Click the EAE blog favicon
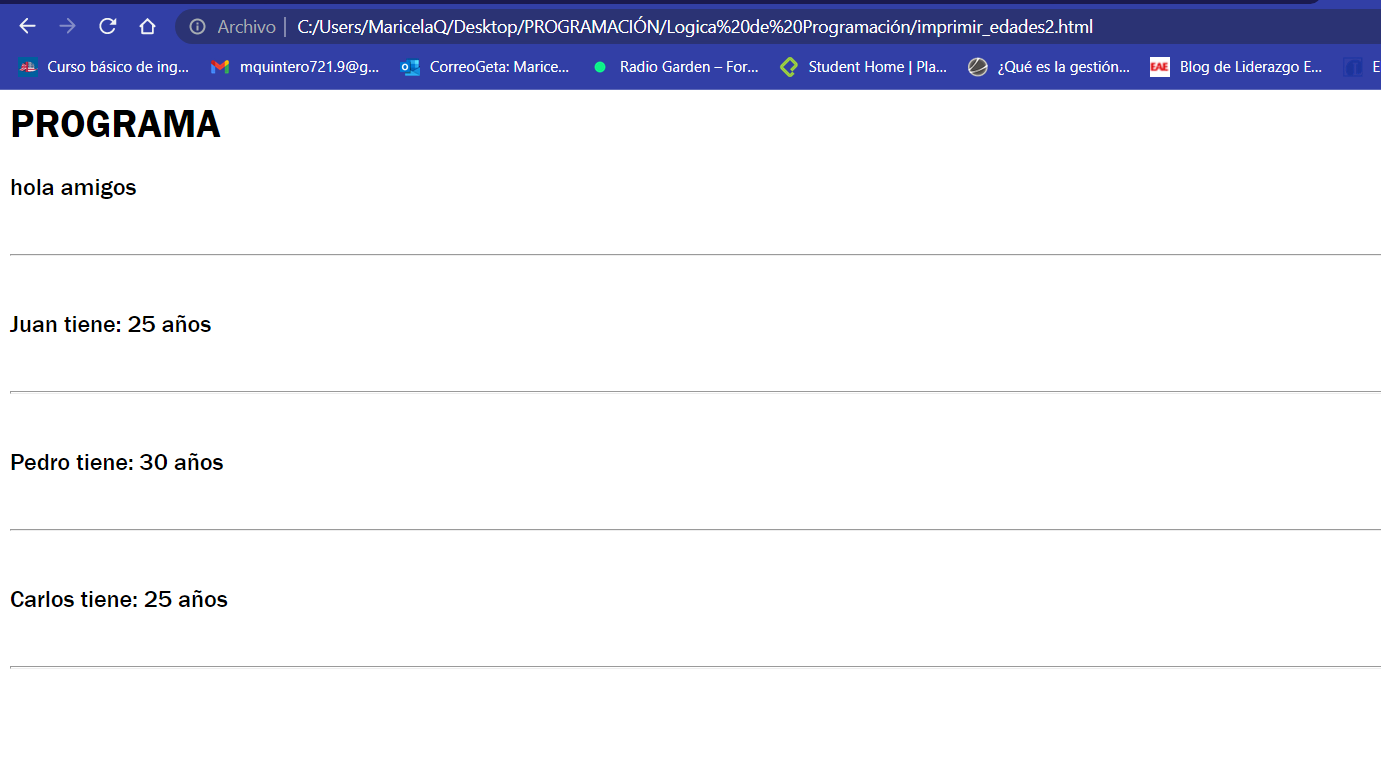1381x760 pixels. pyautogui.click(x=1160, y=67)
